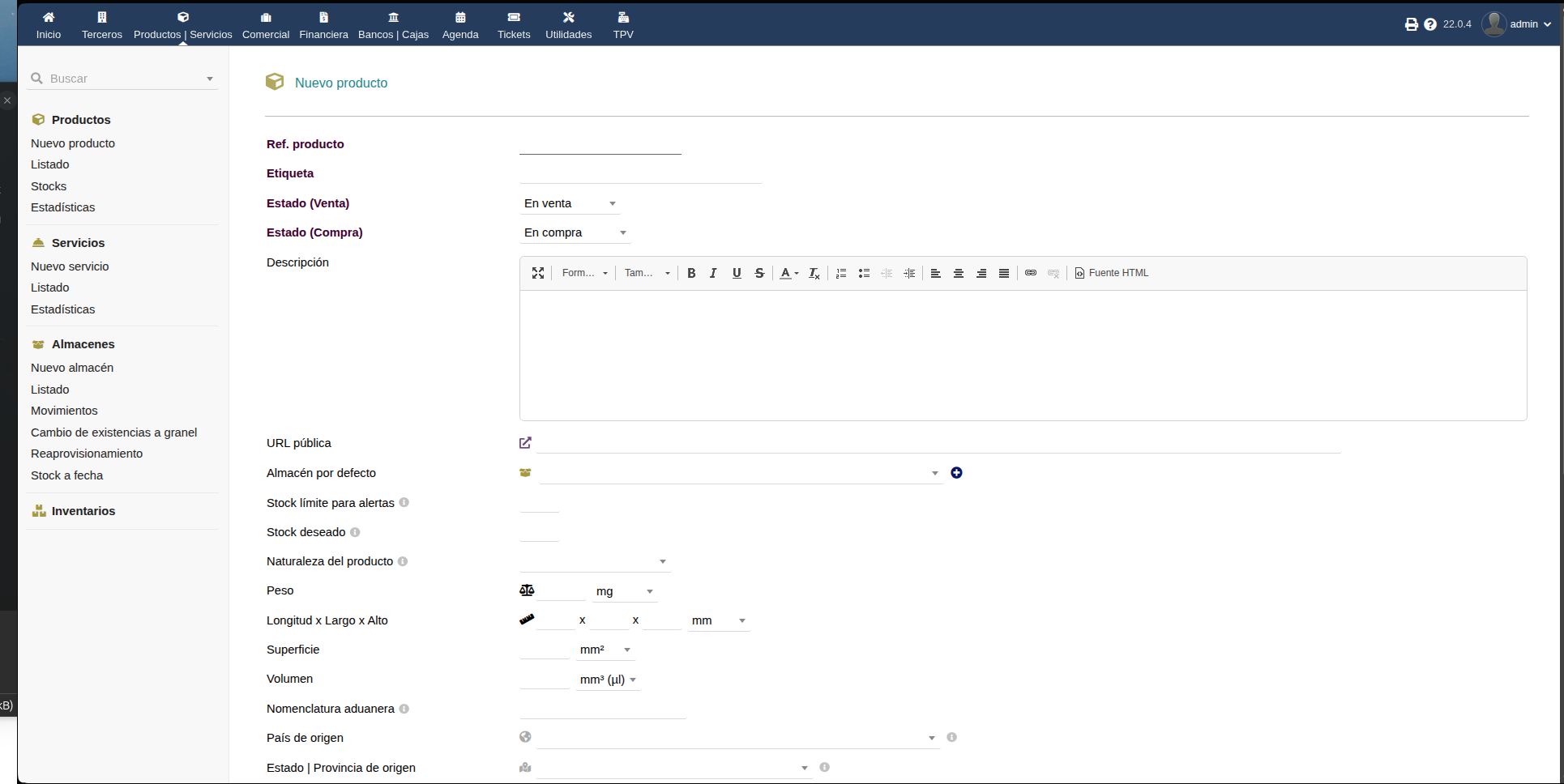
Task: Add a new warehouse with plus icon
Action: click(956, 473)
